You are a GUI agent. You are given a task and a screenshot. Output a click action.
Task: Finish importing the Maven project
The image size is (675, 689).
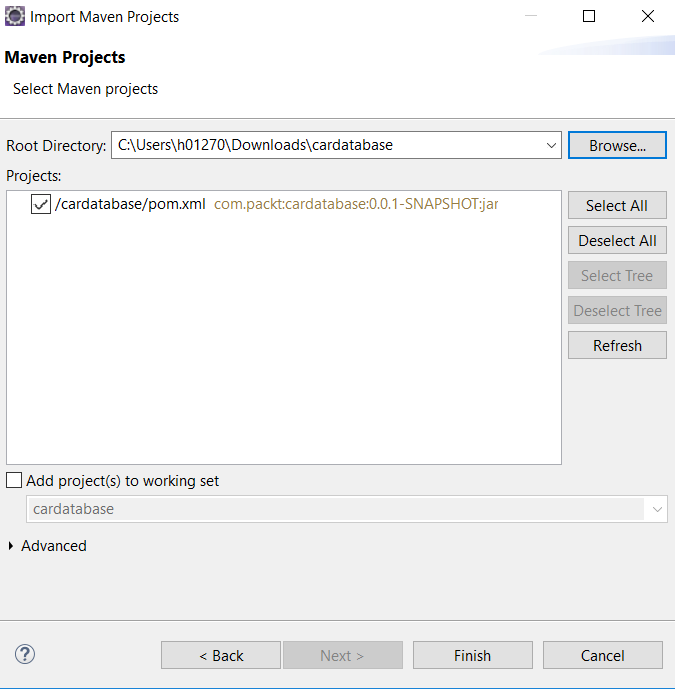(473, 655)
